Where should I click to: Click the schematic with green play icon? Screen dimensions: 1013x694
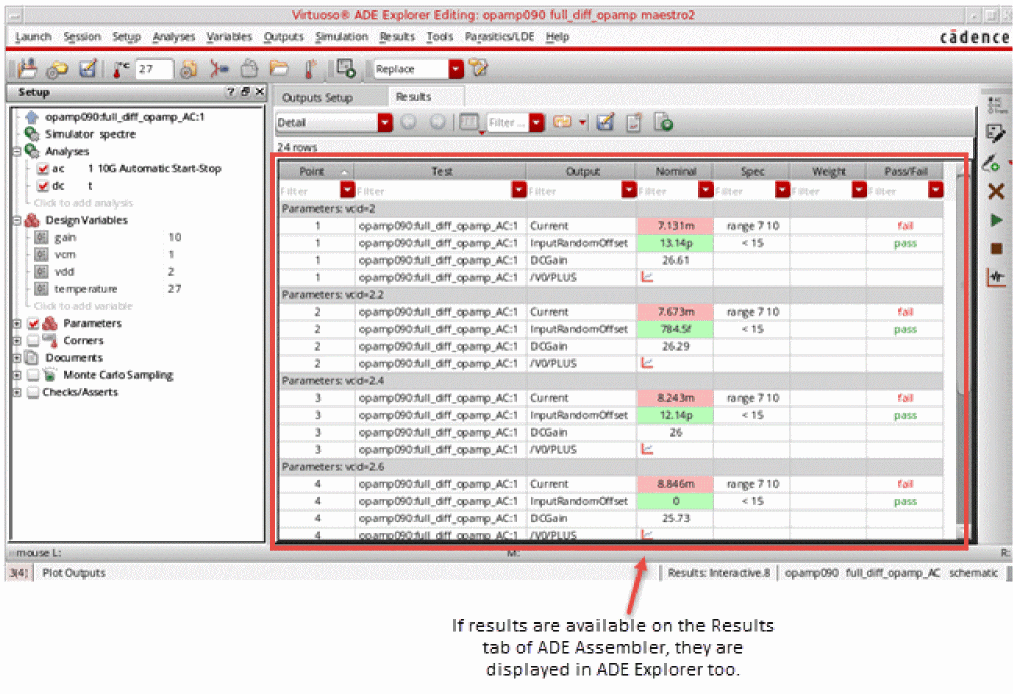point(346,68)
